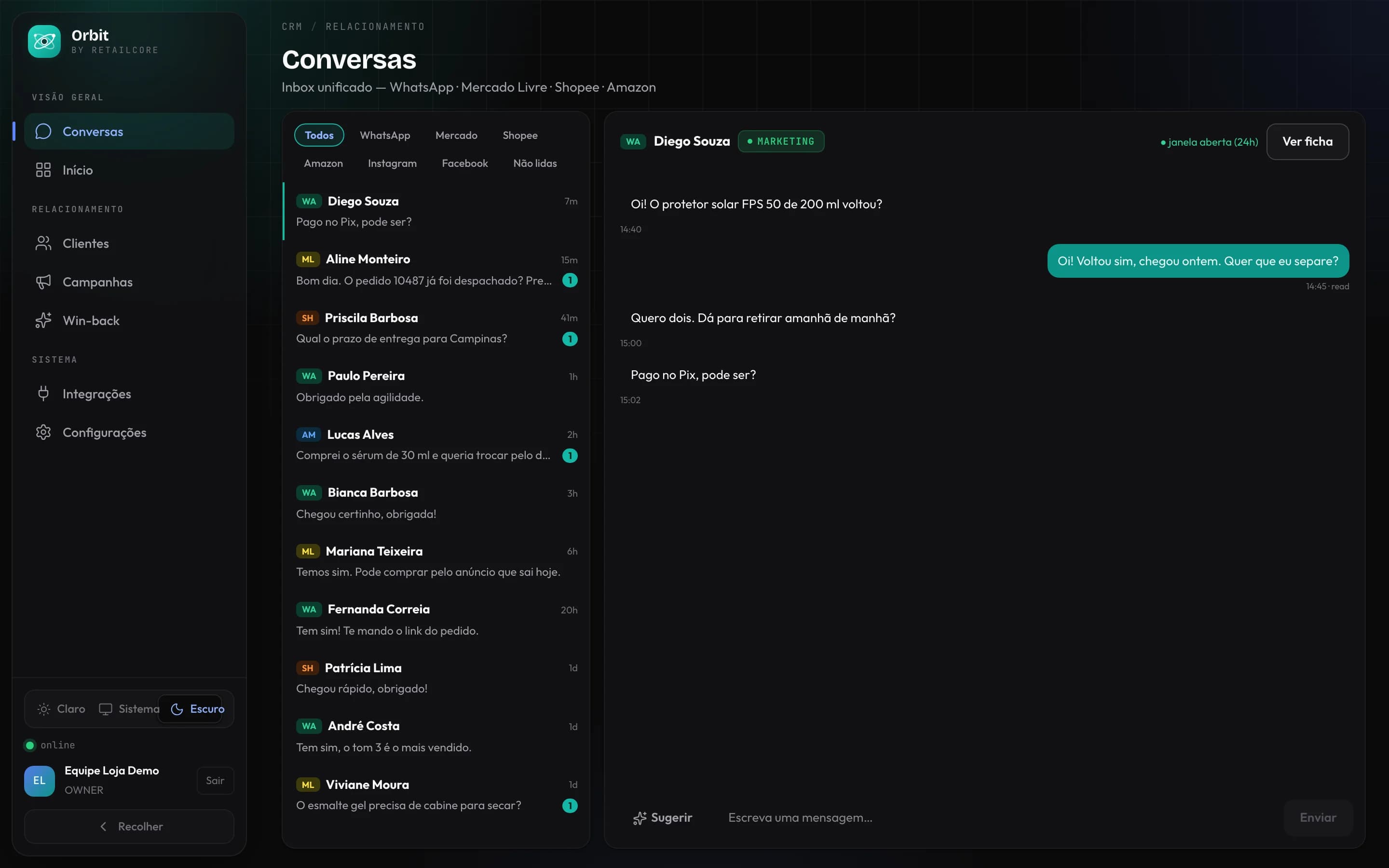Screen dimensions: 1389x868
Task: Click the CRM breadcrumb
Action: [292, 27]
